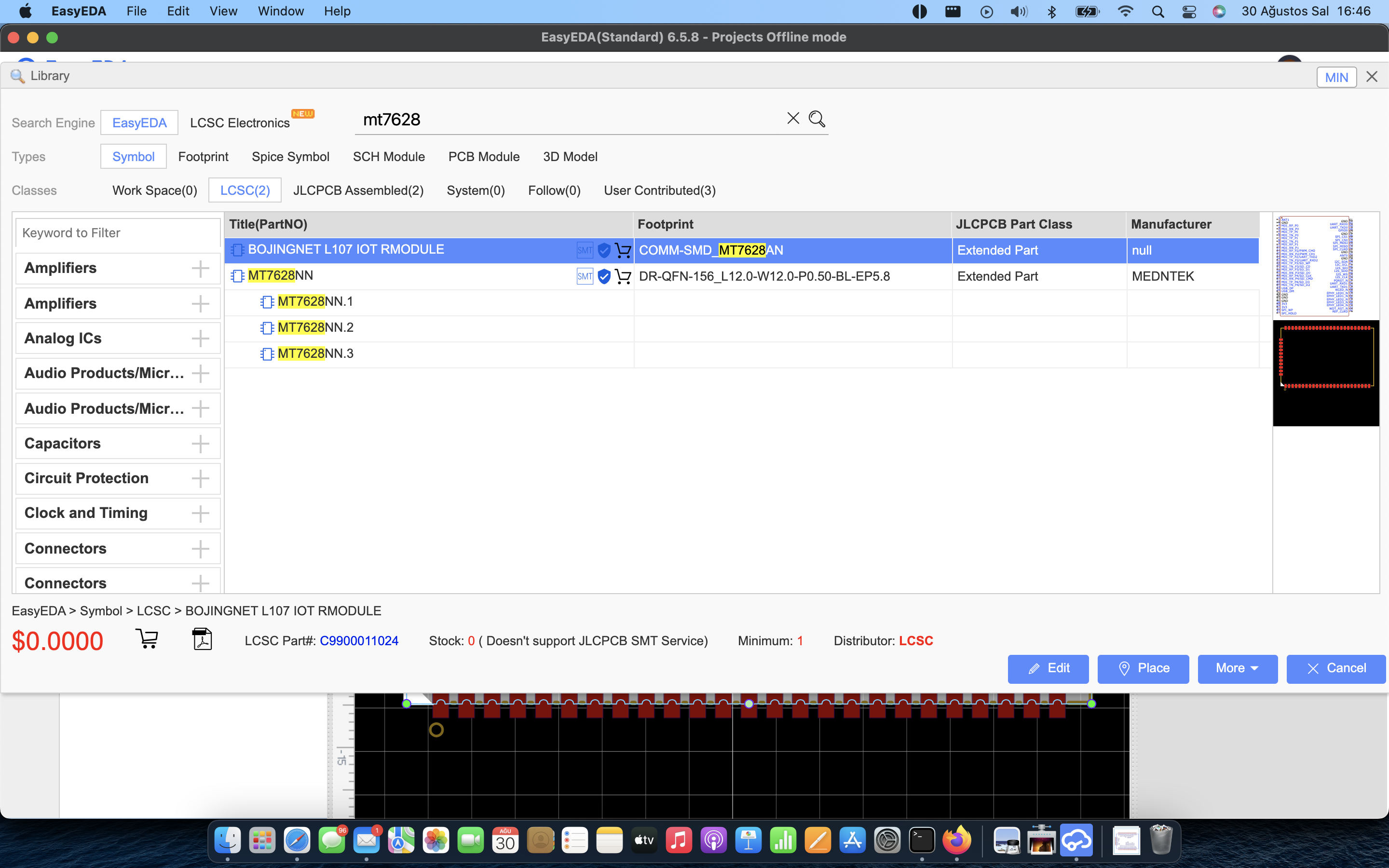Select LCSC Electronics search engine

tap(240, 123)
